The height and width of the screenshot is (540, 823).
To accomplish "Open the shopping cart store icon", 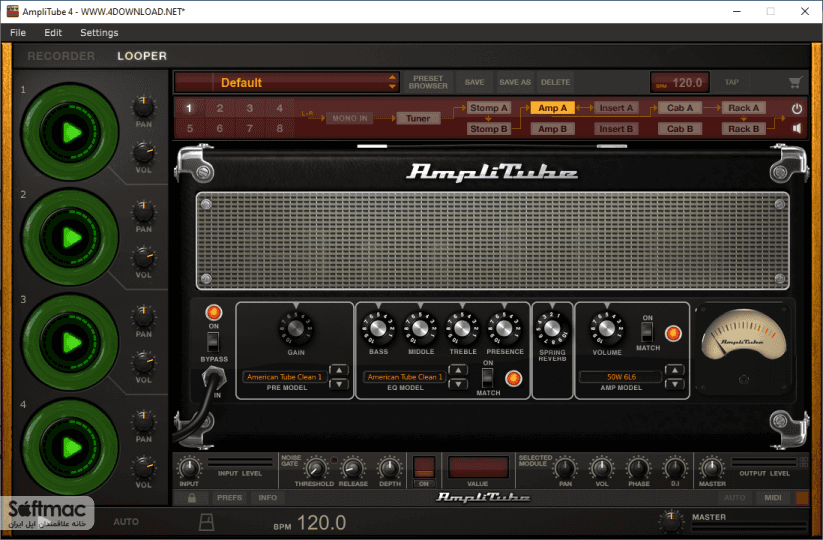I will [795, 82].
